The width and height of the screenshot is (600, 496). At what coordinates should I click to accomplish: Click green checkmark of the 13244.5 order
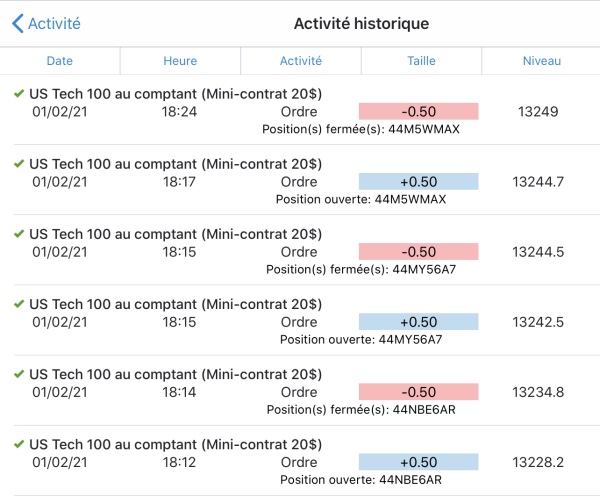point(18,233)
